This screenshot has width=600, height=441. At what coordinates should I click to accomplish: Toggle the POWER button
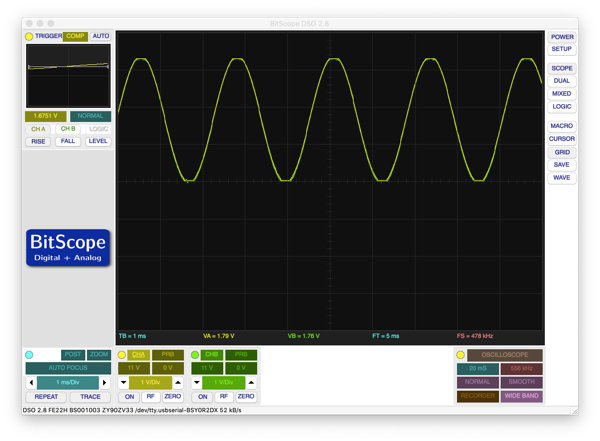(x=562, y=37)
